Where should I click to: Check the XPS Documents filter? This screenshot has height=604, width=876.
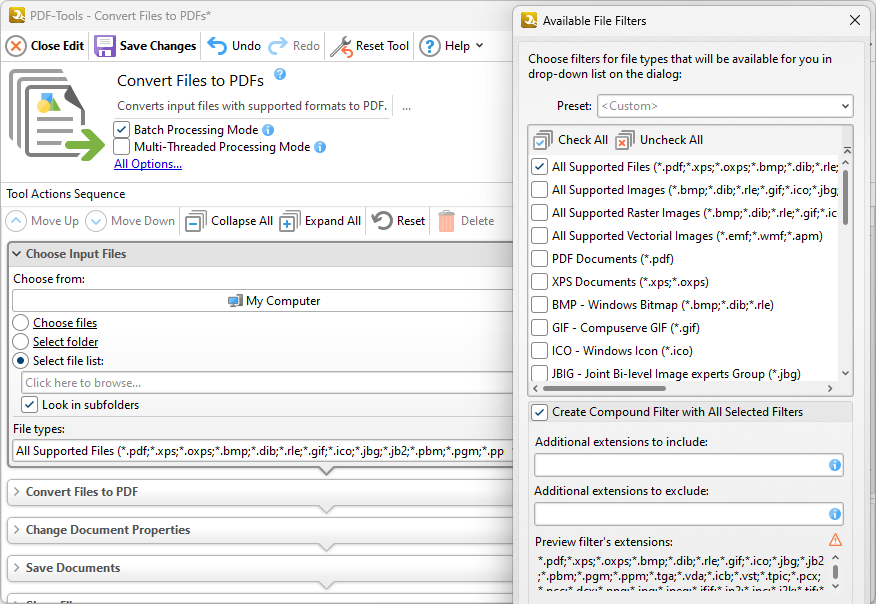pos(539,282)
